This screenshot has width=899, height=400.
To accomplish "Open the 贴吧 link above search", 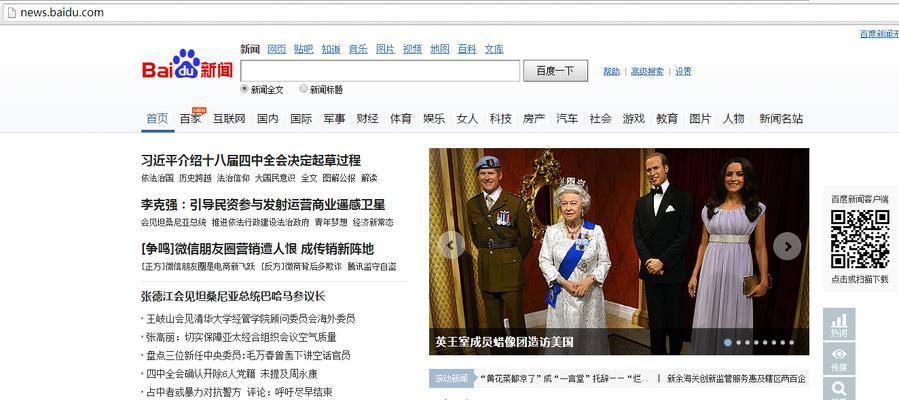I will click(304, 49).
